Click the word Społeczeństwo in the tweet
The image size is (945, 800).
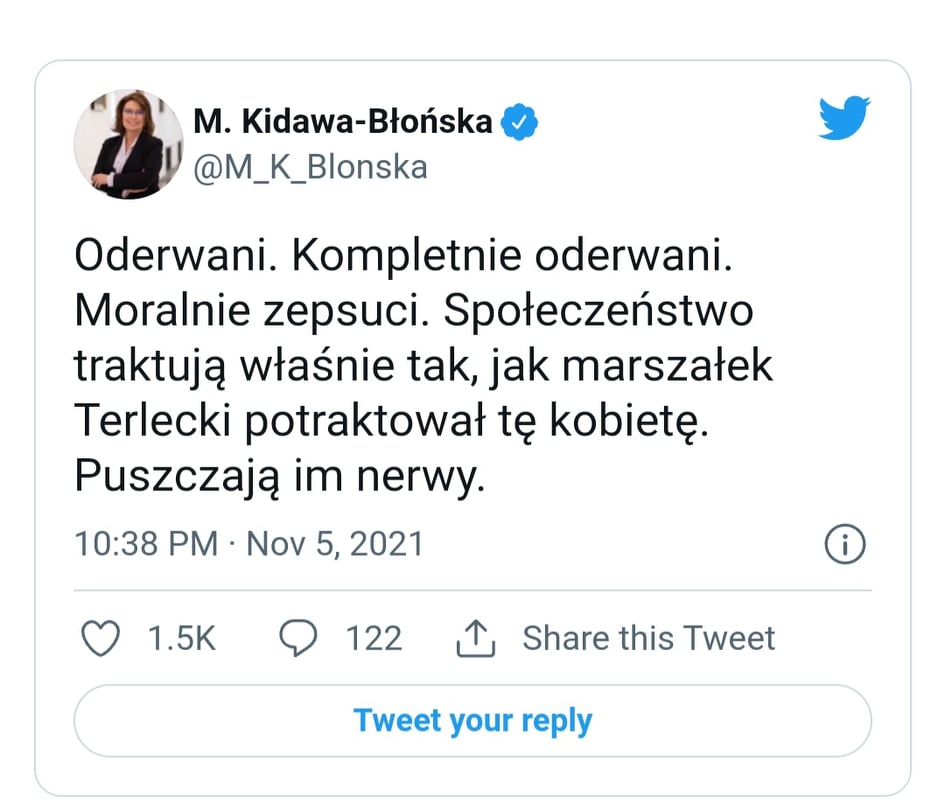click(x=597, y=312)
